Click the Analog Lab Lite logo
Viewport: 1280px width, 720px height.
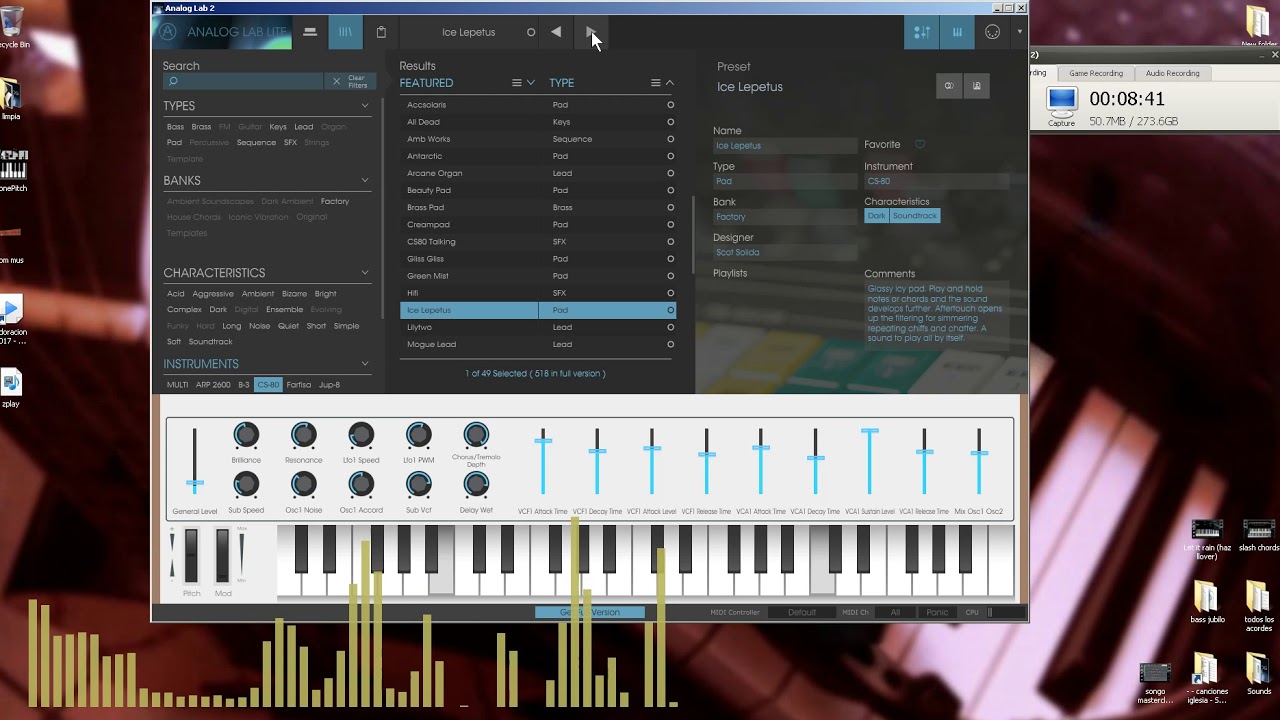click(x=223, y=32)
